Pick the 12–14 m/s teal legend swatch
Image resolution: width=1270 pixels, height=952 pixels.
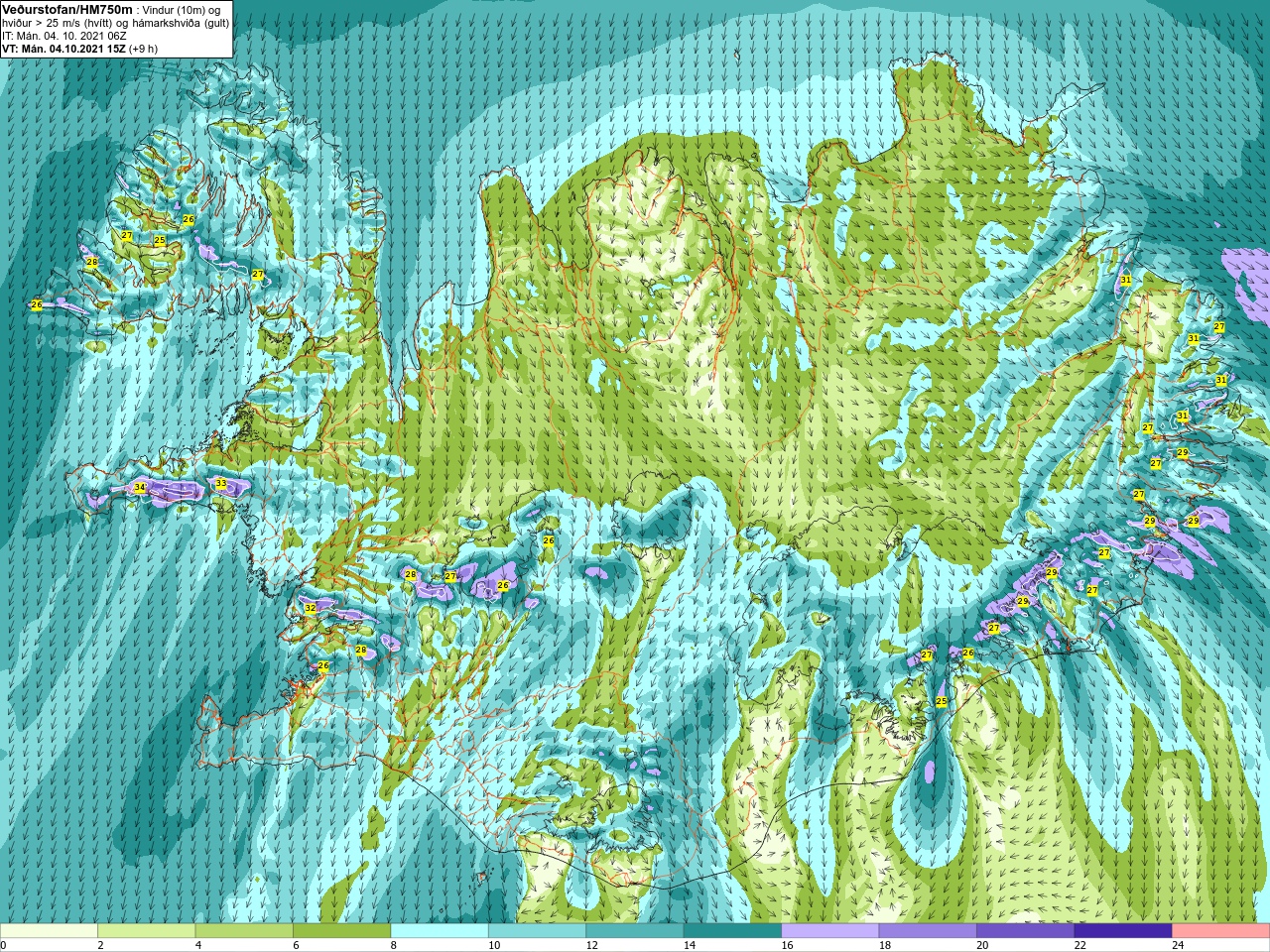[x=635, y=931]
